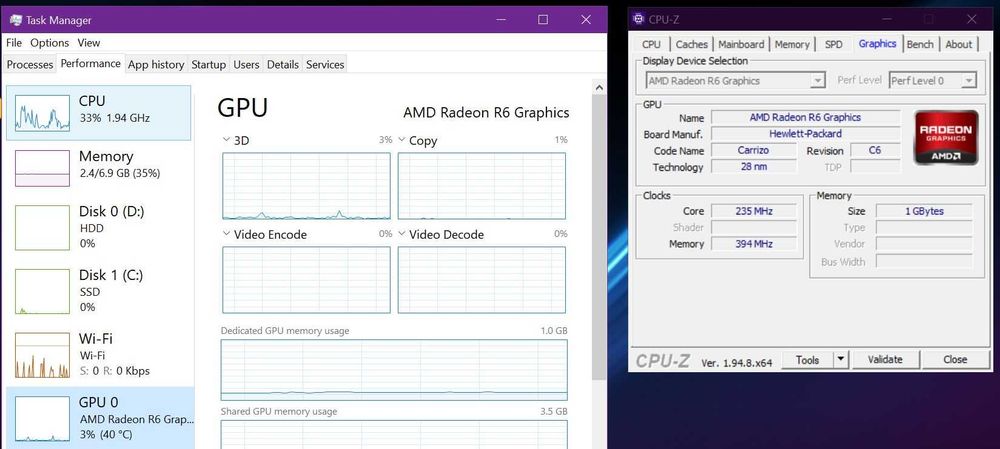
Task: Click the Task Manager title bar icon
Action: [x=16, y=20]
